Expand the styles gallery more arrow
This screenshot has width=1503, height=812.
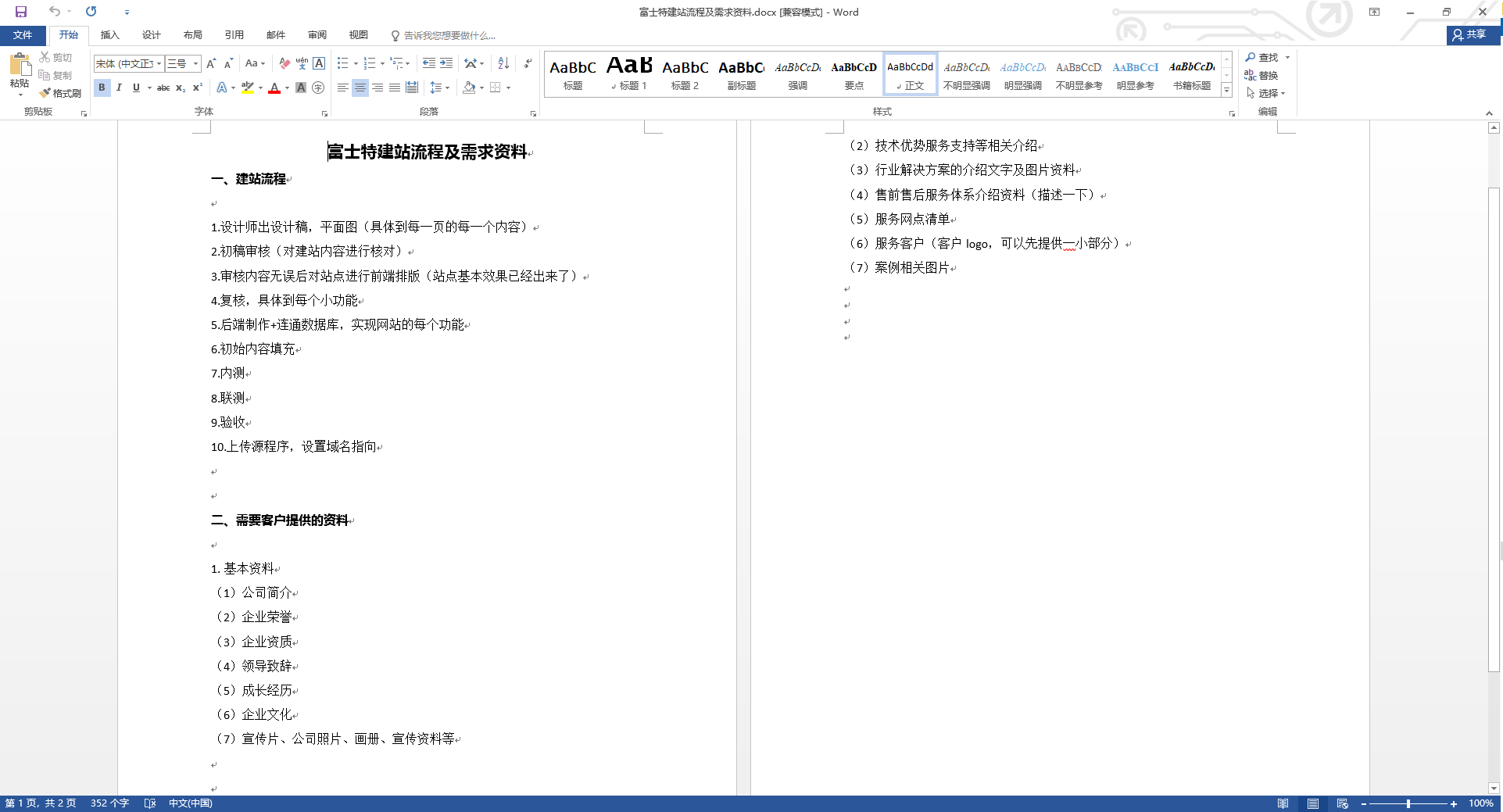[x=1226, y=91]
